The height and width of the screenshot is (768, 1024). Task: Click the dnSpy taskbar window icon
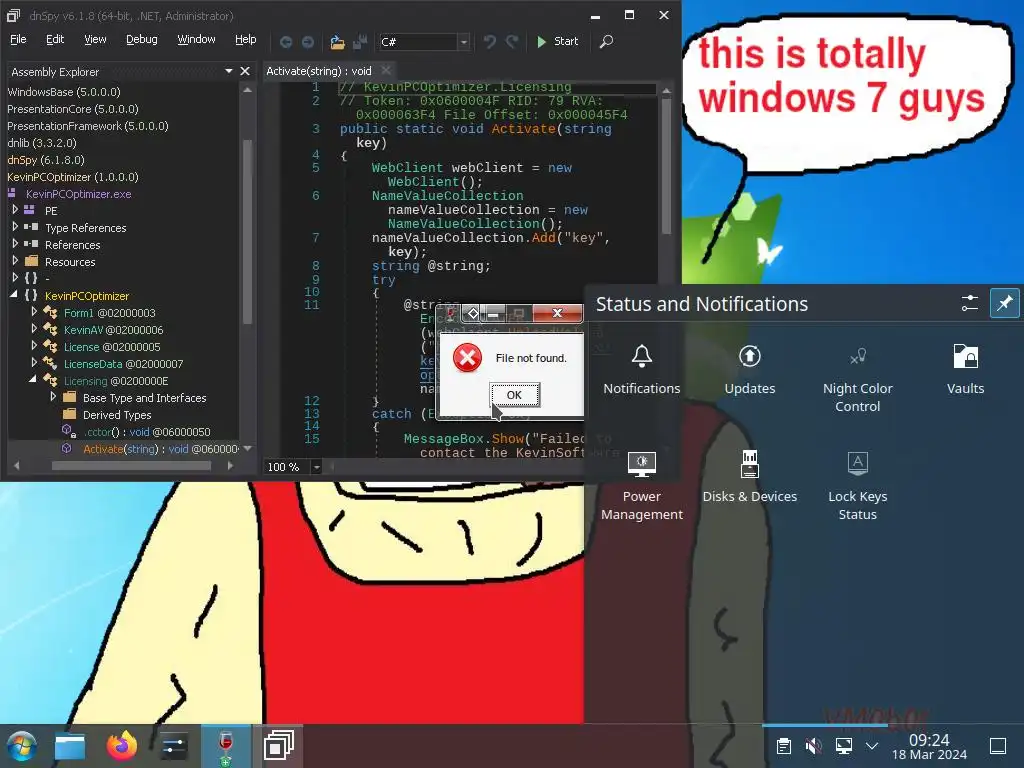[278, 746]
